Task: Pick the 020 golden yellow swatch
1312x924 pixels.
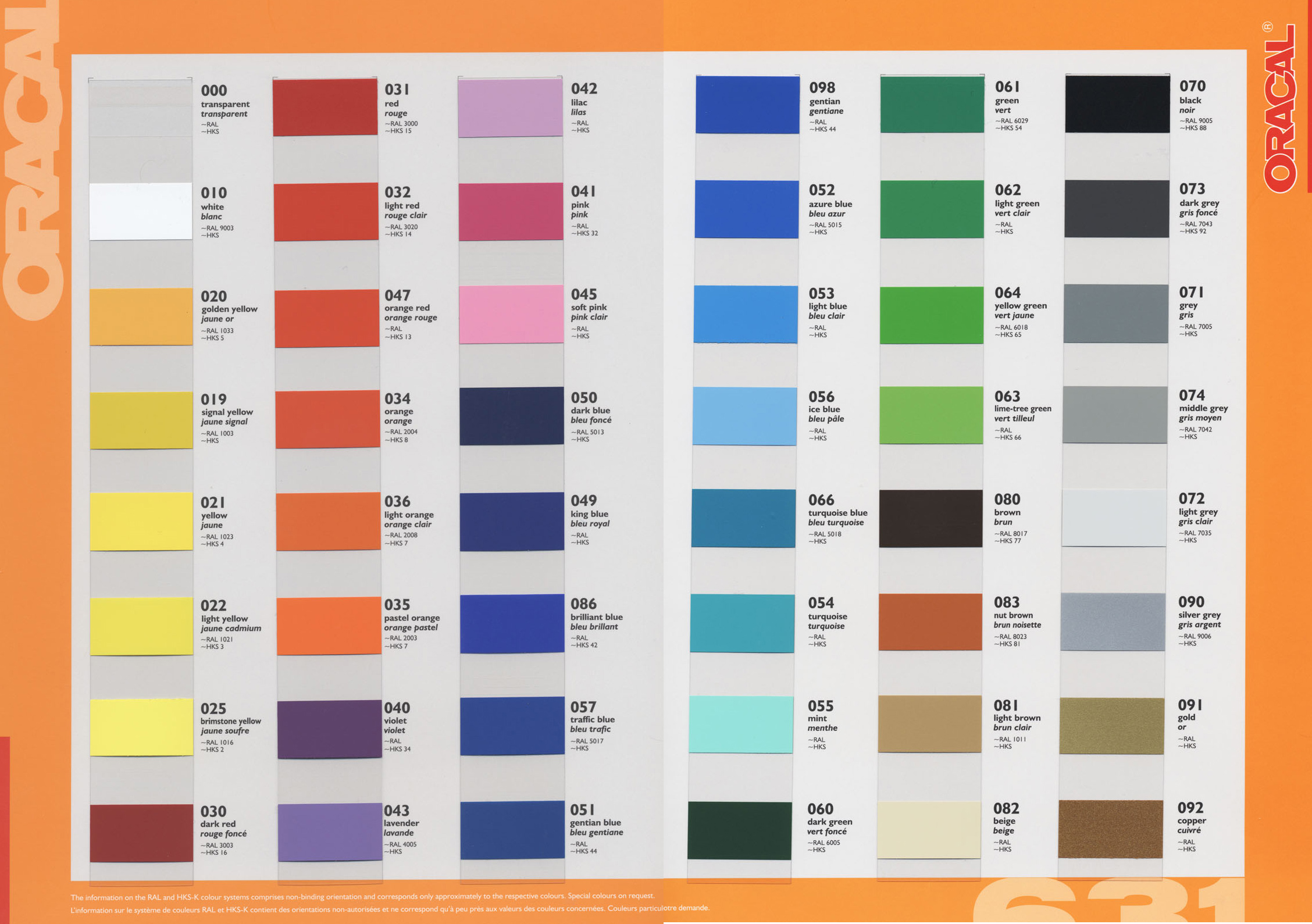Action: [141, 316]
